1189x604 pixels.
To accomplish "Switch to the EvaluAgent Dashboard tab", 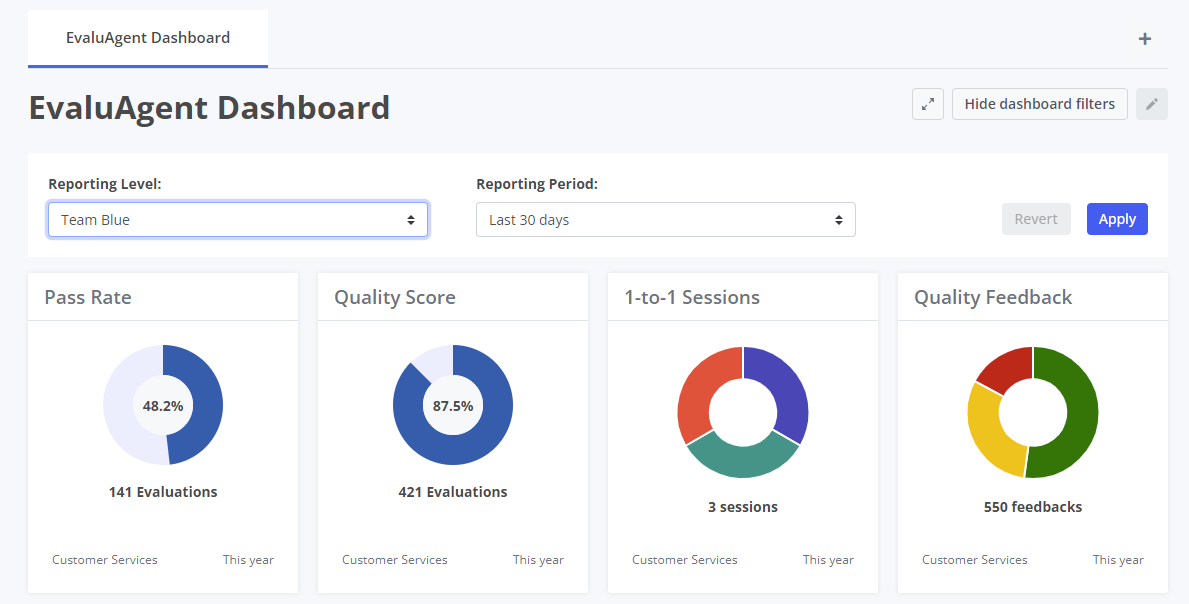I will 147,37.
